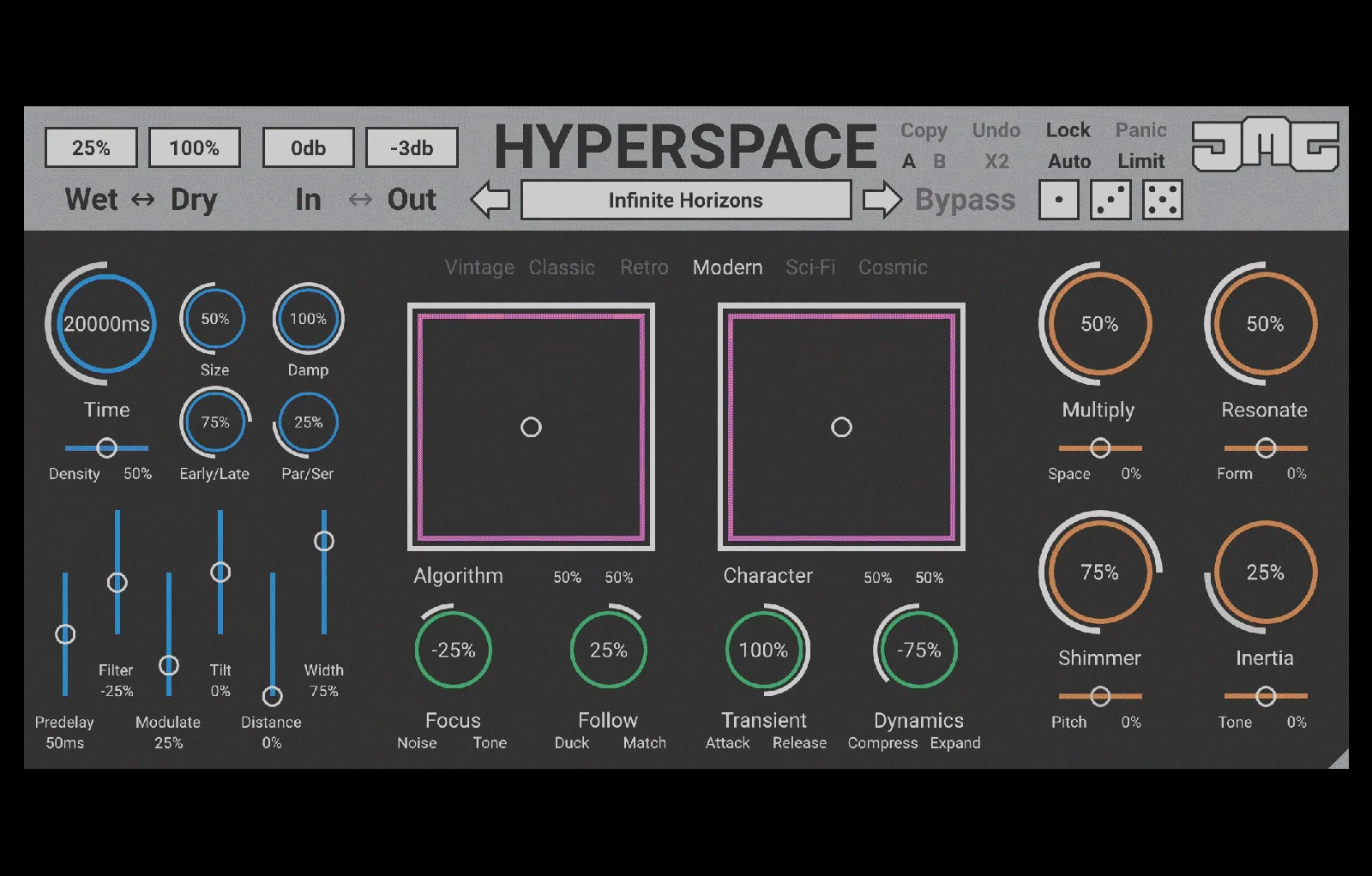The image size is (1372, 876).
Task: Select the Retro mode
Action: pos(644,267)
